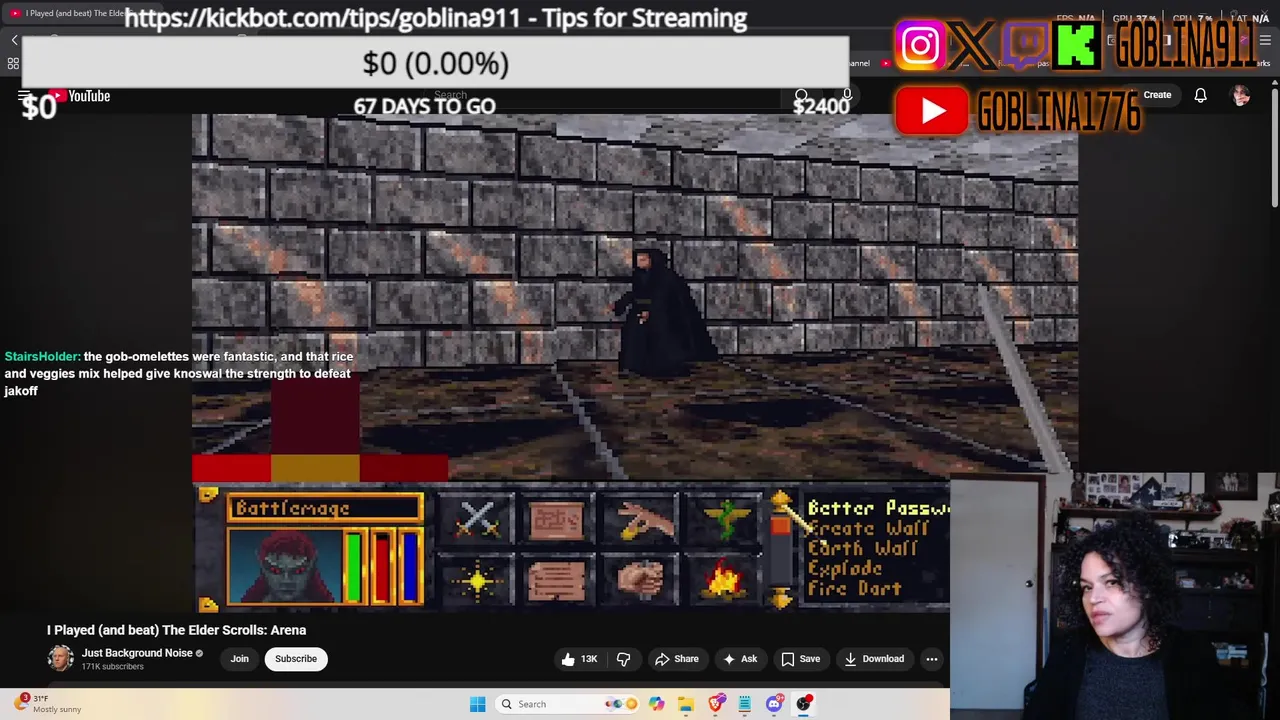Select the Explode spell
Image resolution: width=1280 pixels, height=720 pixels.
click(x=846, y=569)
